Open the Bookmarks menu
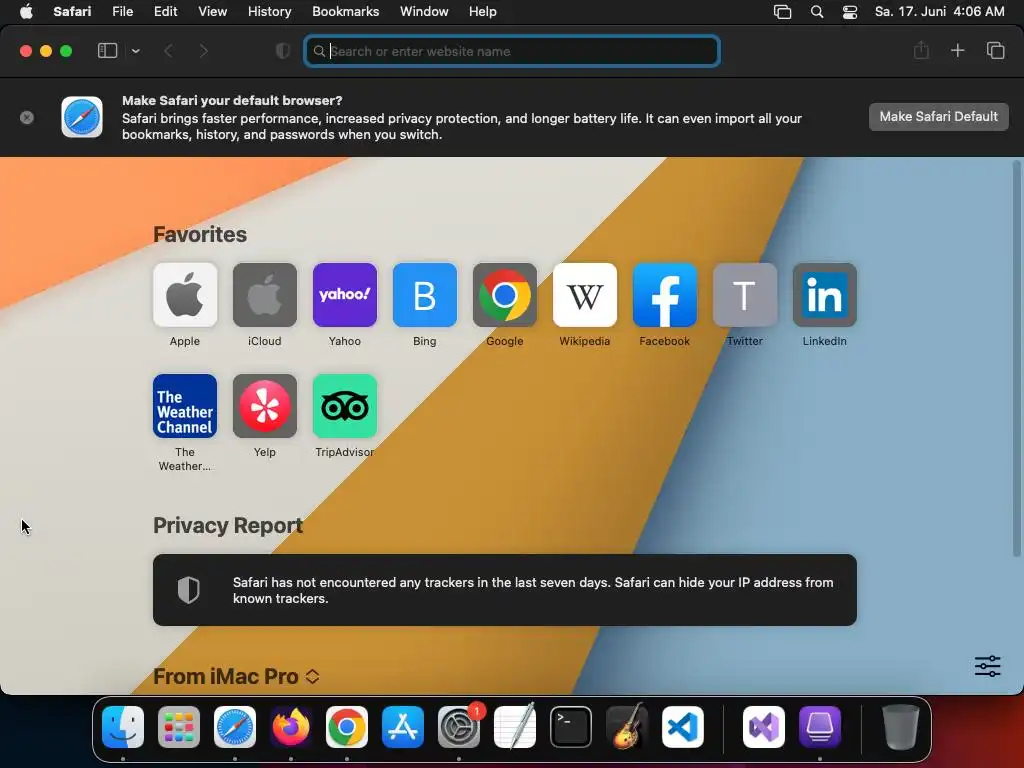 (x=345, y=12)
